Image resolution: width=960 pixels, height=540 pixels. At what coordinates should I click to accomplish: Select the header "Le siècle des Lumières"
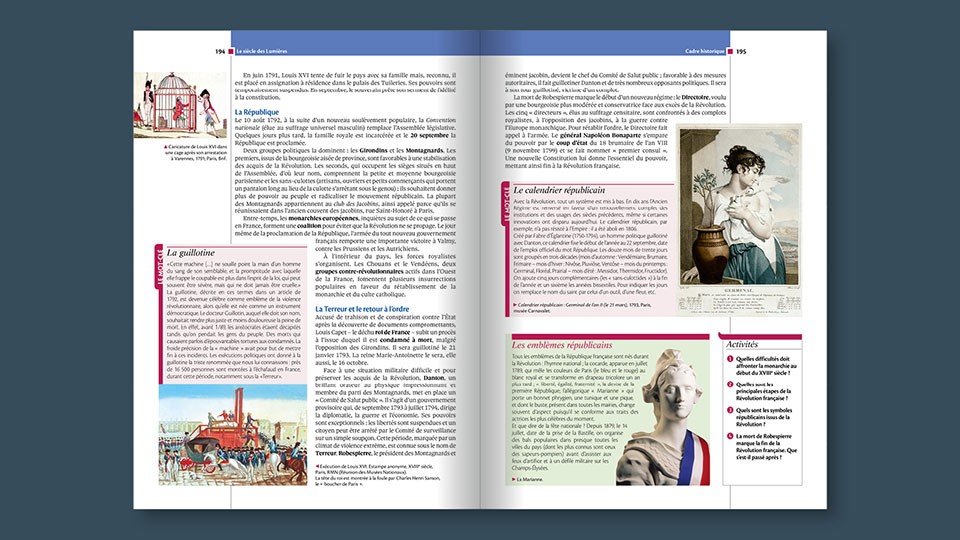pyautogui.click(x=261, y=51)
